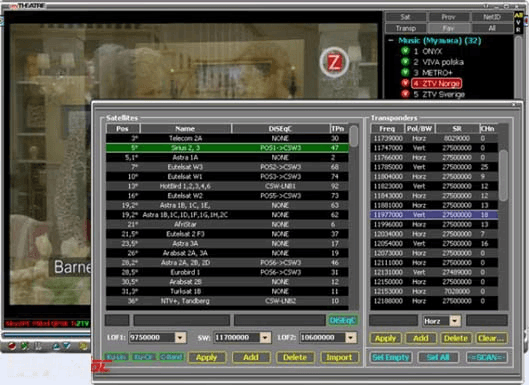Select the Hotbird 1,2,3,4,6 satellite row

click(227, 186)
